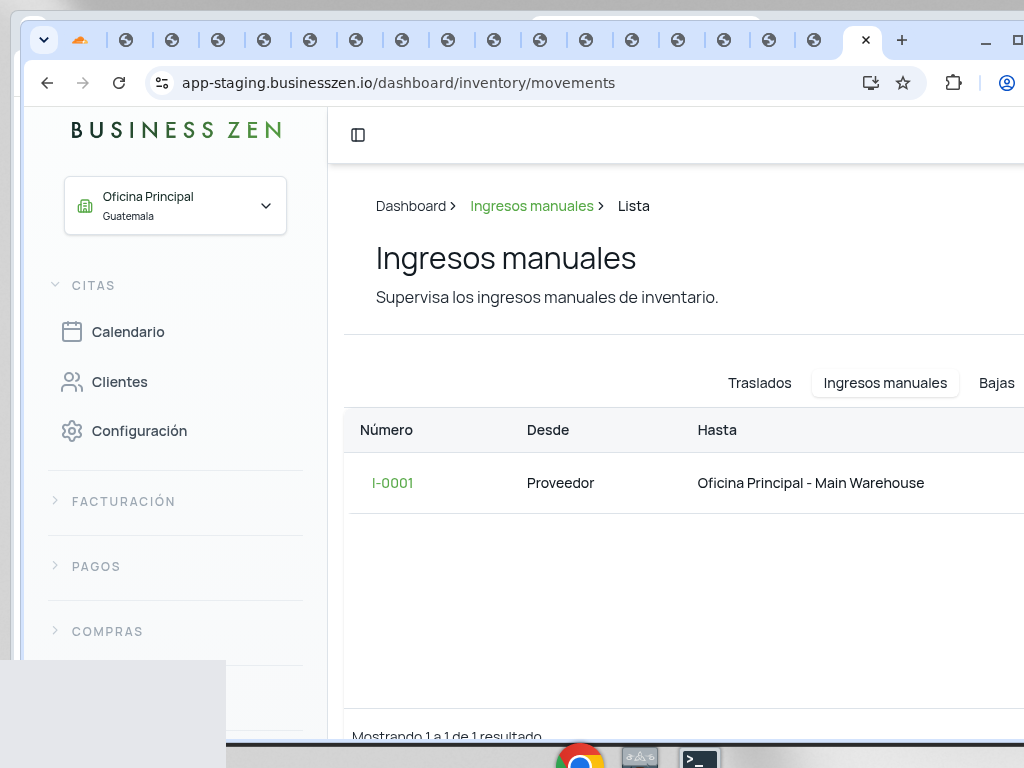Click the browser back arrow
This screenshot has width=1024, height=768.
point(47,83)
